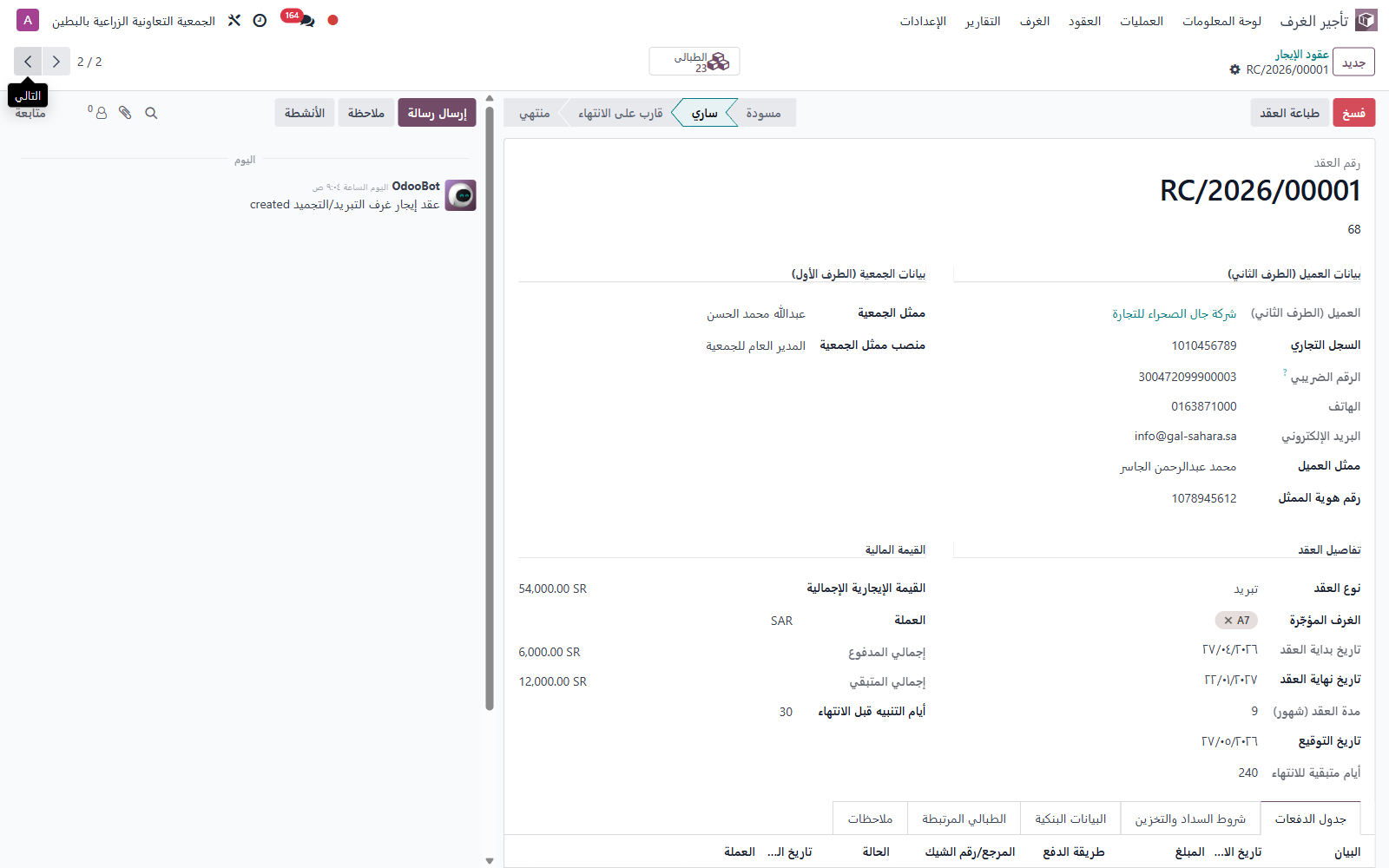Switch to notes tab (ملاحظات)
This screenshot has width=1389, height=868.
[870, 819]
